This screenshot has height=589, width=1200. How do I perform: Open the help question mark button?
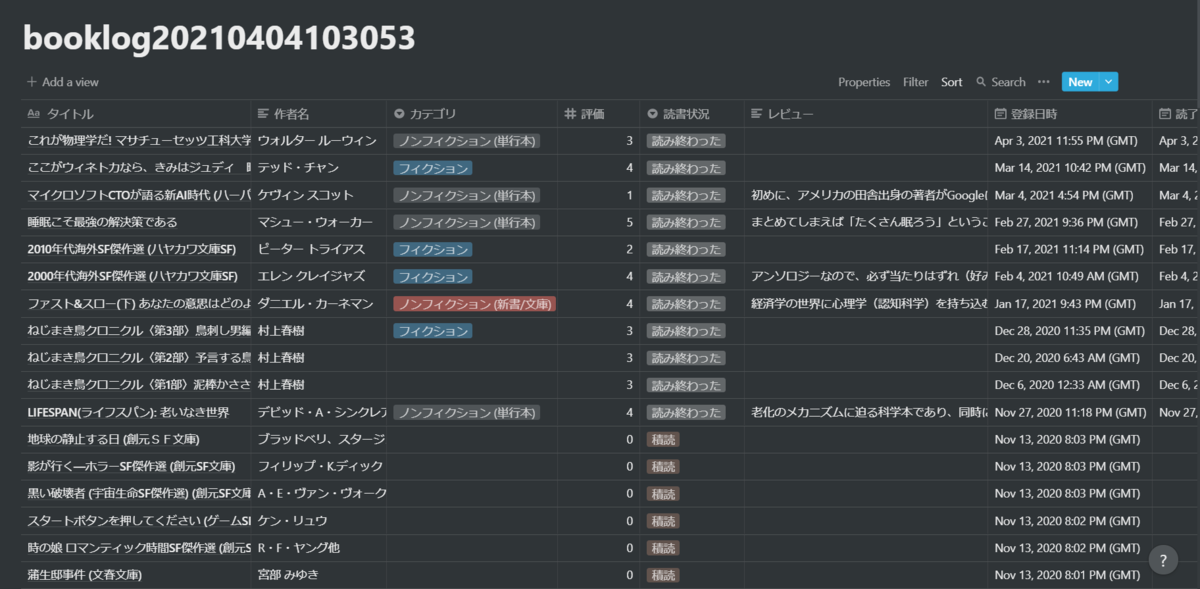pyautogui.click(x=1163, y=560)
